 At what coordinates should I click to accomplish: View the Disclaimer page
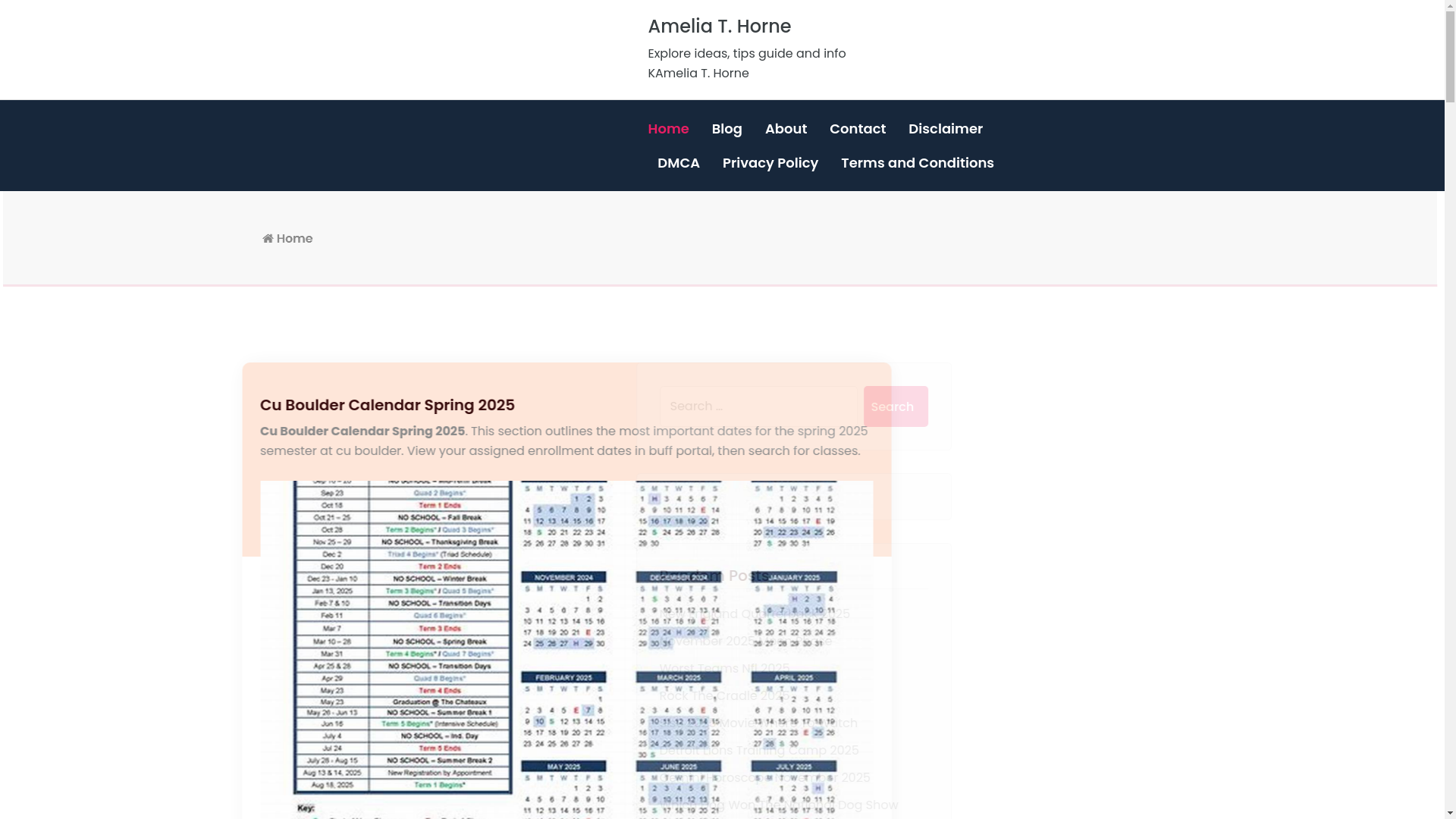pyautogui.click(x=946, y=129)
